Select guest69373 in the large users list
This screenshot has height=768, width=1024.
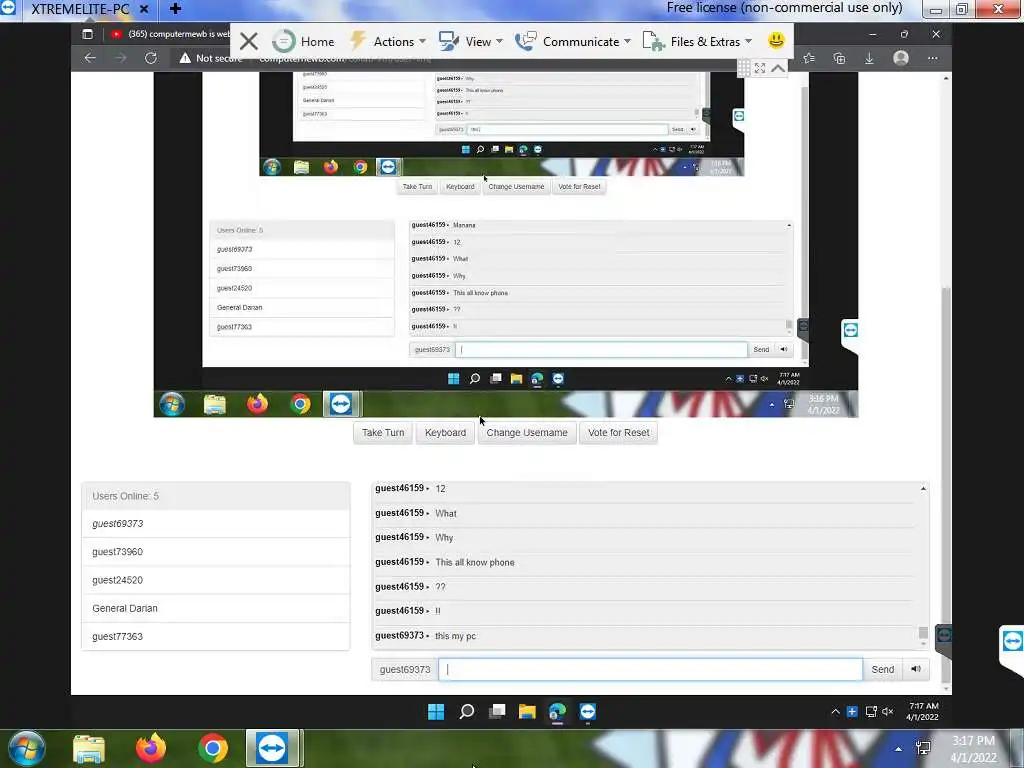(x=216, y=524)
